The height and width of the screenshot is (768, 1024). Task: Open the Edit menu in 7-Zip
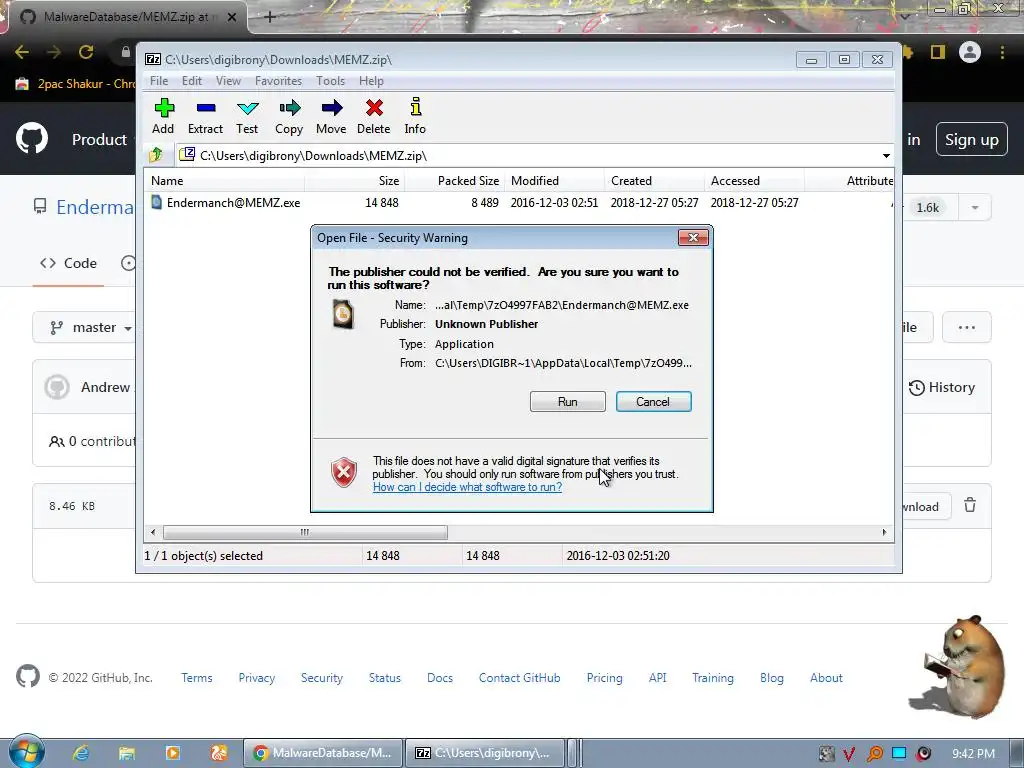coord(191,81)
